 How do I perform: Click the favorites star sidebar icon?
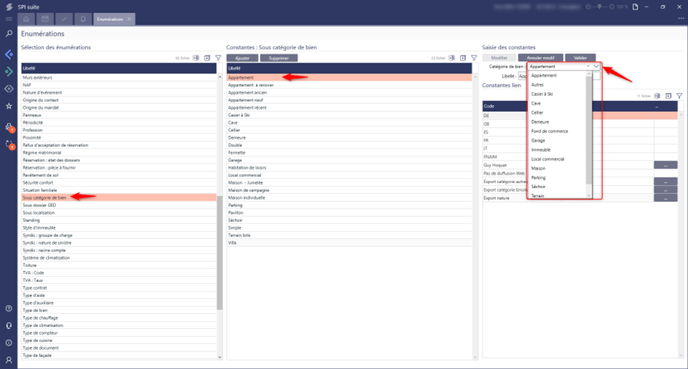point(9,106)
